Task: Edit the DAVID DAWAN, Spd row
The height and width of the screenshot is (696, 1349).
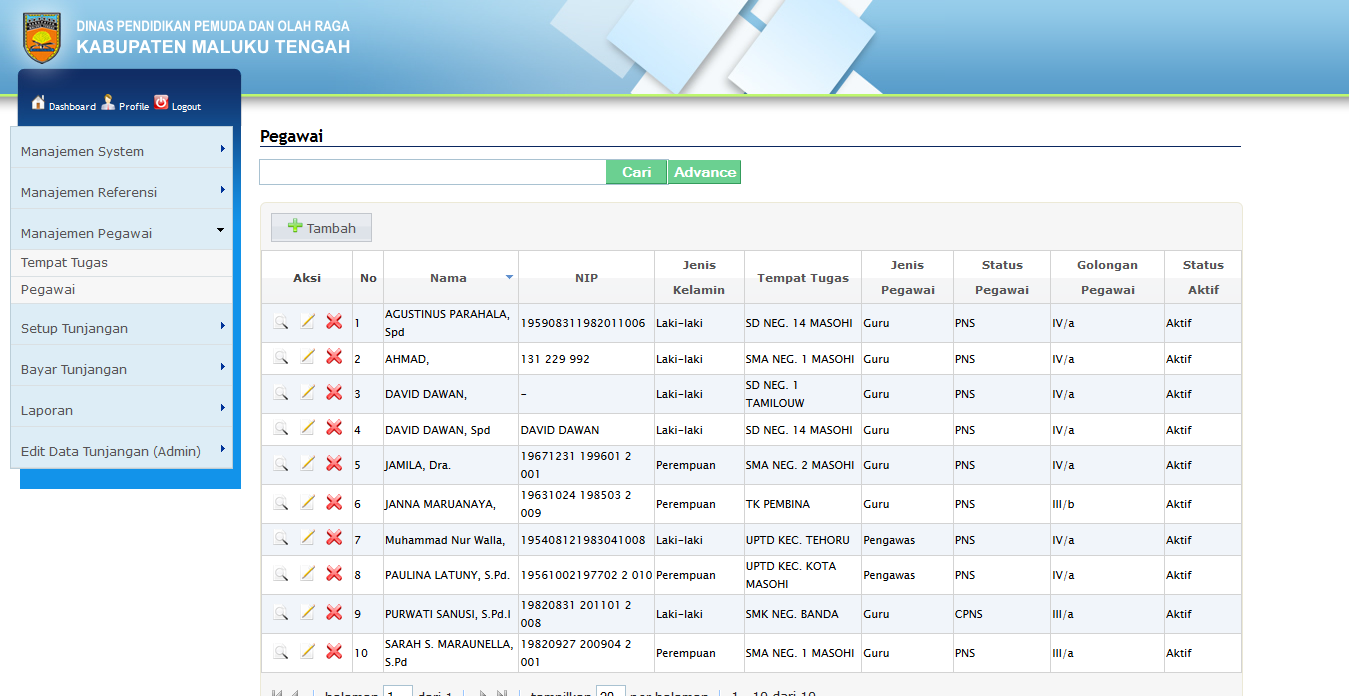Action: [307, 428]
